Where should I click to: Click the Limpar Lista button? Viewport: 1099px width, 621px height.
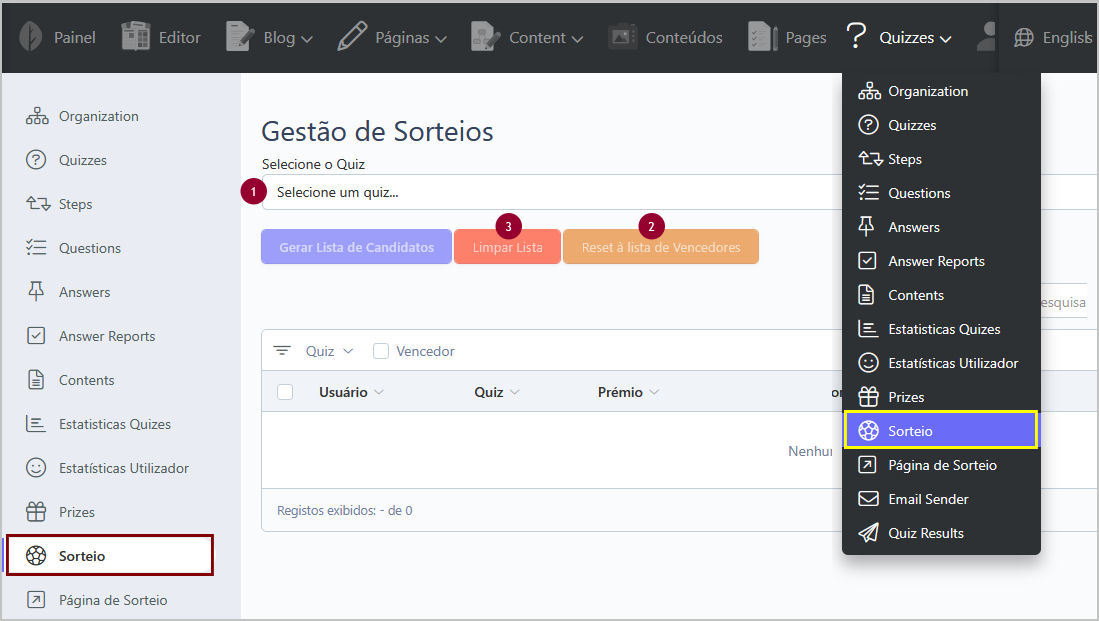[x=507, y=247]
